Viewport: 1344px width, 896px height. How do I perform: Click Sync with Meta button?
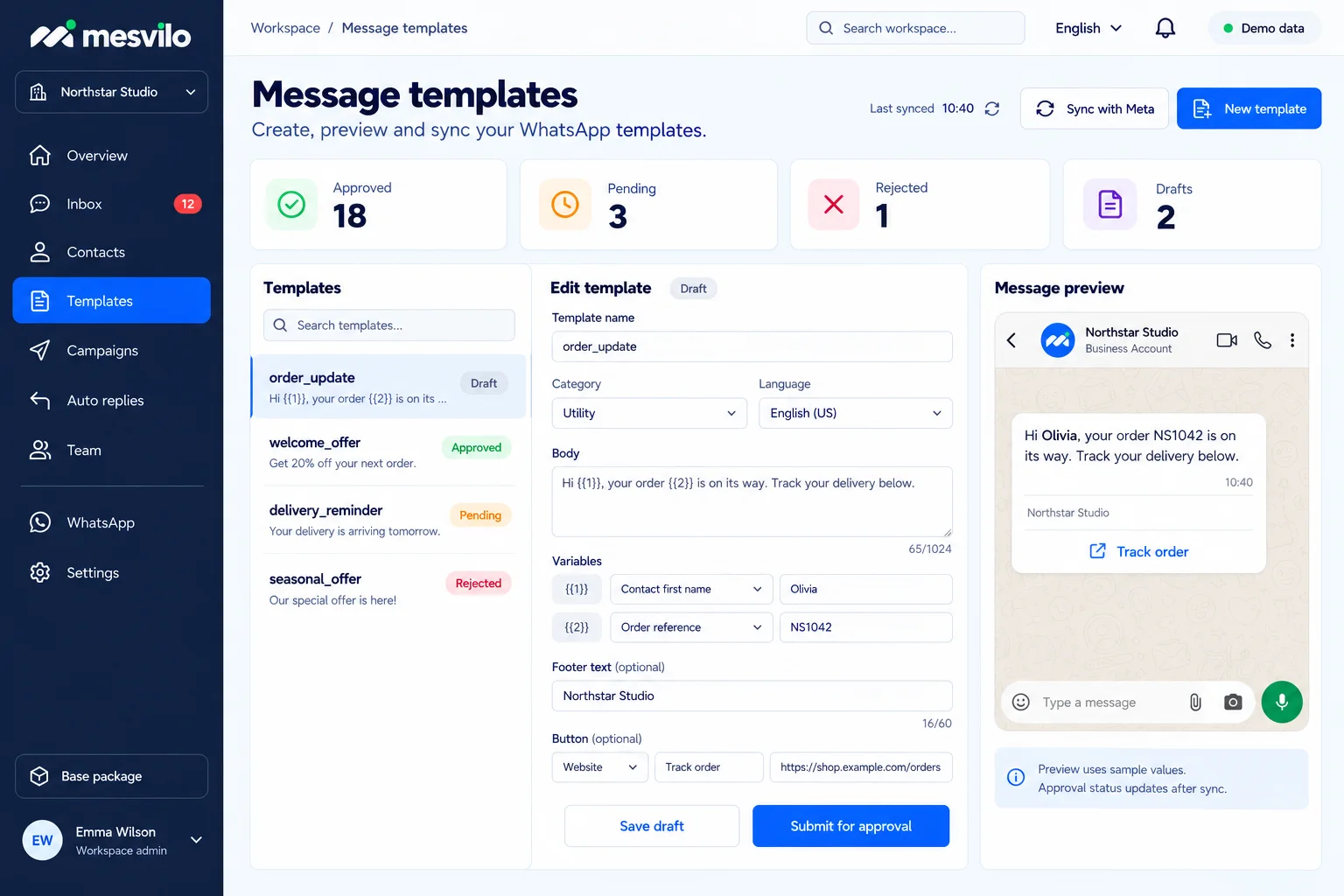point(1094,108)
